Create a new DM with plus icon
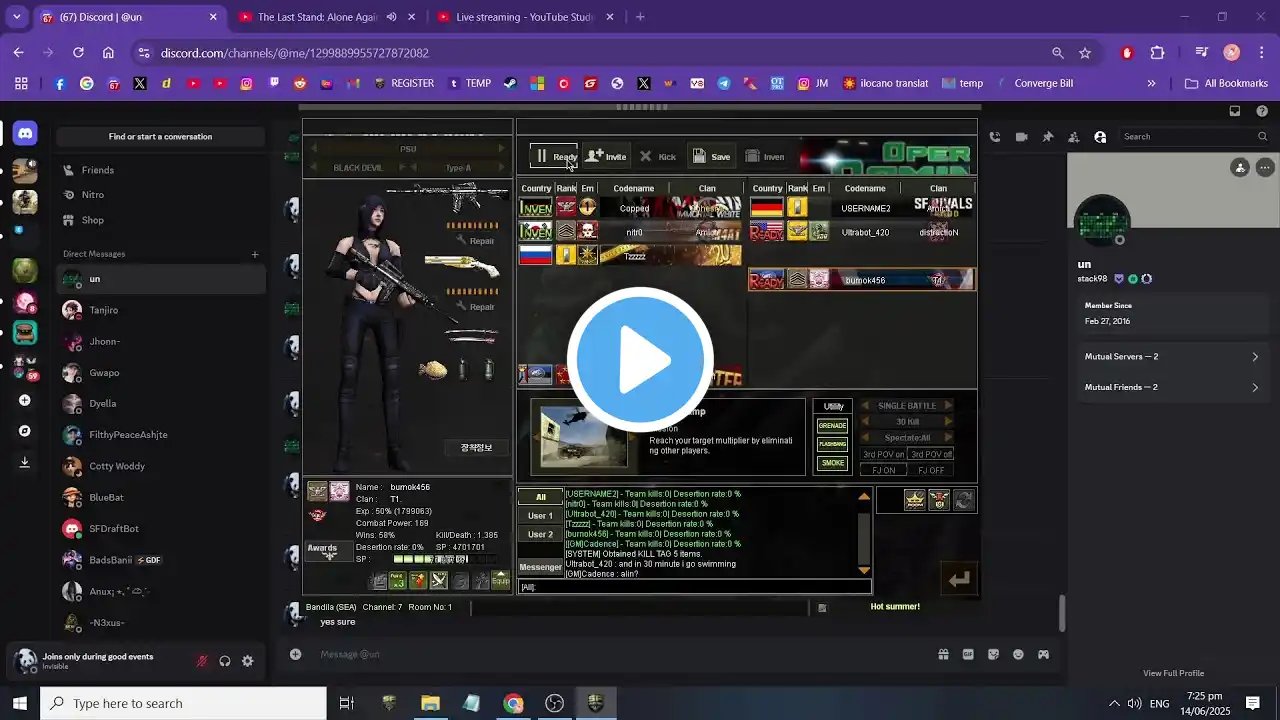The image size is (1280, 720). [255, 254]
